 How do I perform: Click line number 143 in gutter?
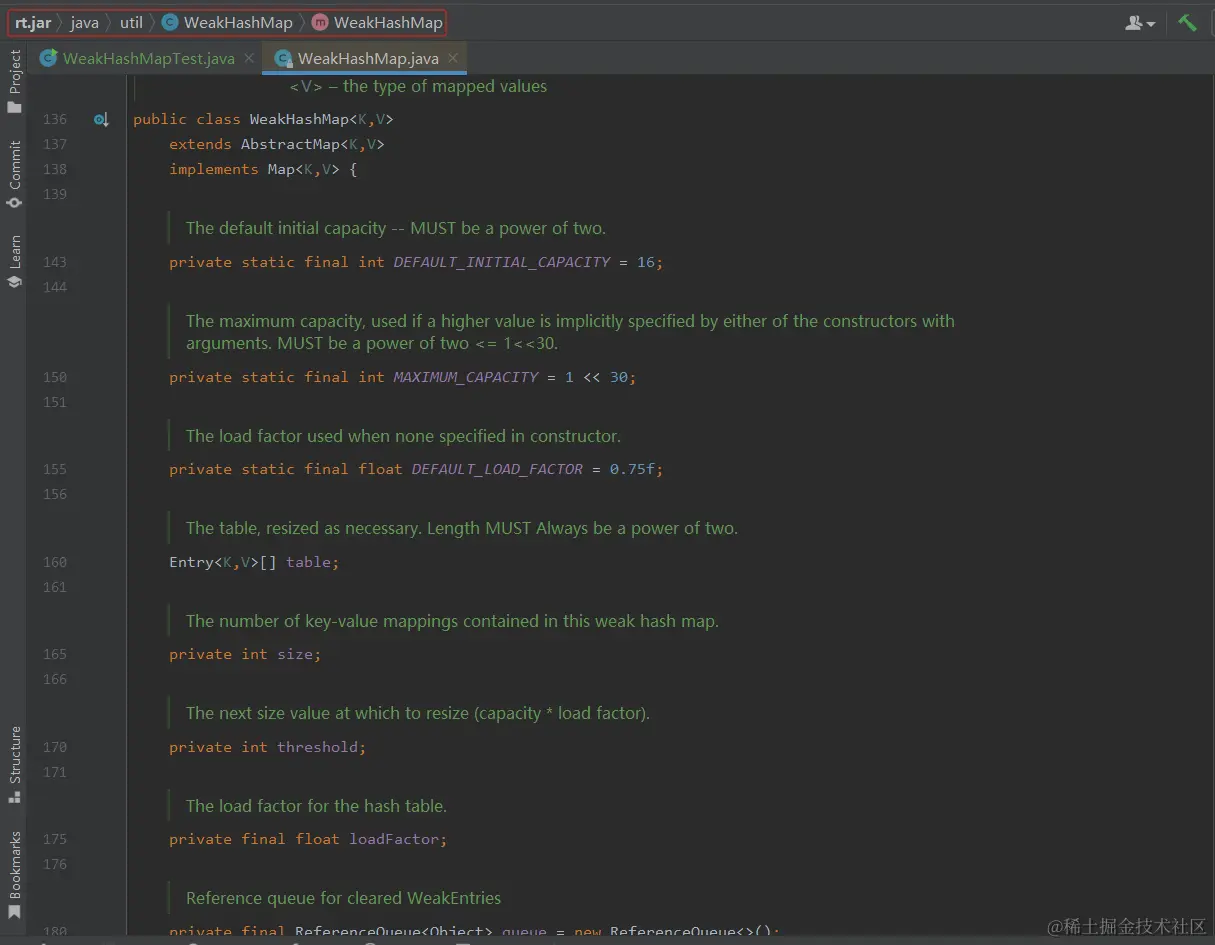[54, 262]
